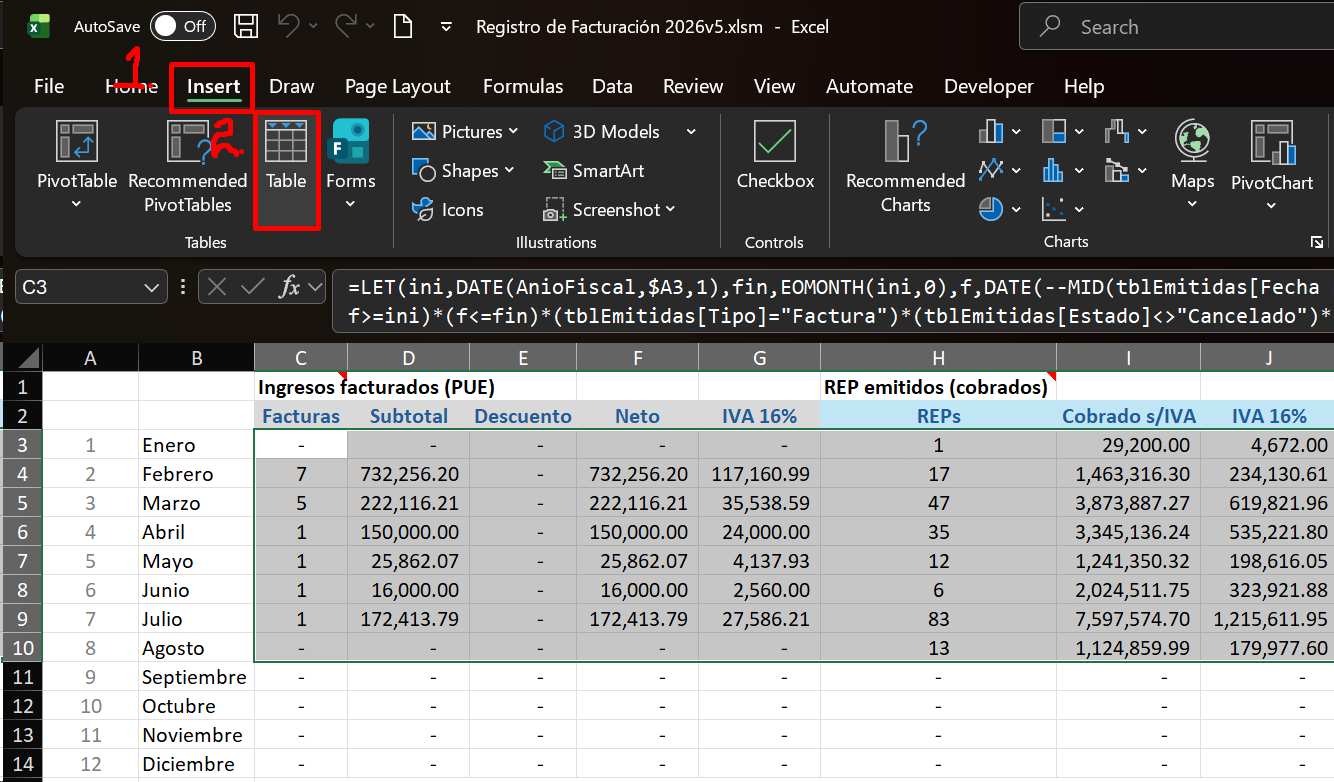1334x782 pixels.
Task: Expand the Forms dropdown
Action: [x=350, y=205]
